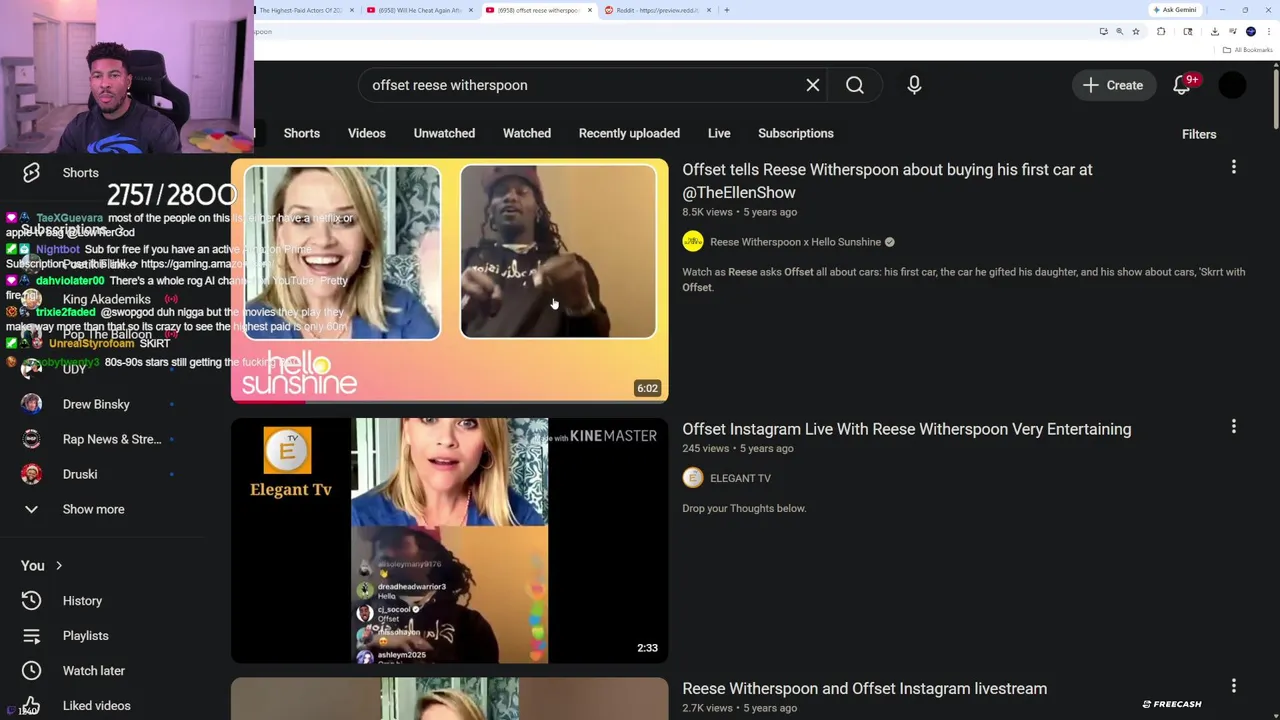
Task: Open Chrome extensions puzzle icon
Action: tap(1161, 31)
